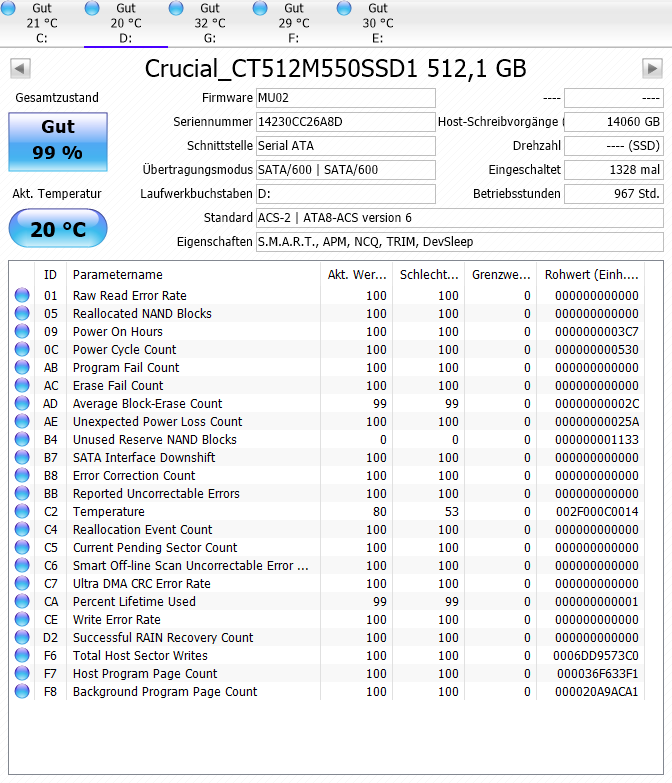672x783 pixels.
Task: Click status orb for Successful RAIN Recovery Count
Action: (22, 637)
